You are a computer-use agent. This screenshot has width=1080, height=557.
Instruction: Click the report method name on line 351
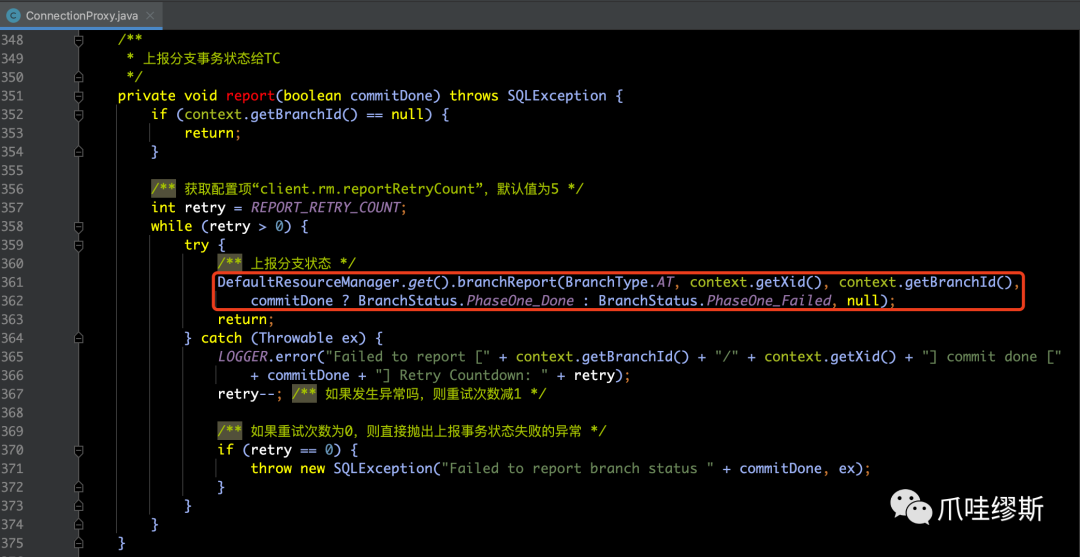[x=251, y=96]
